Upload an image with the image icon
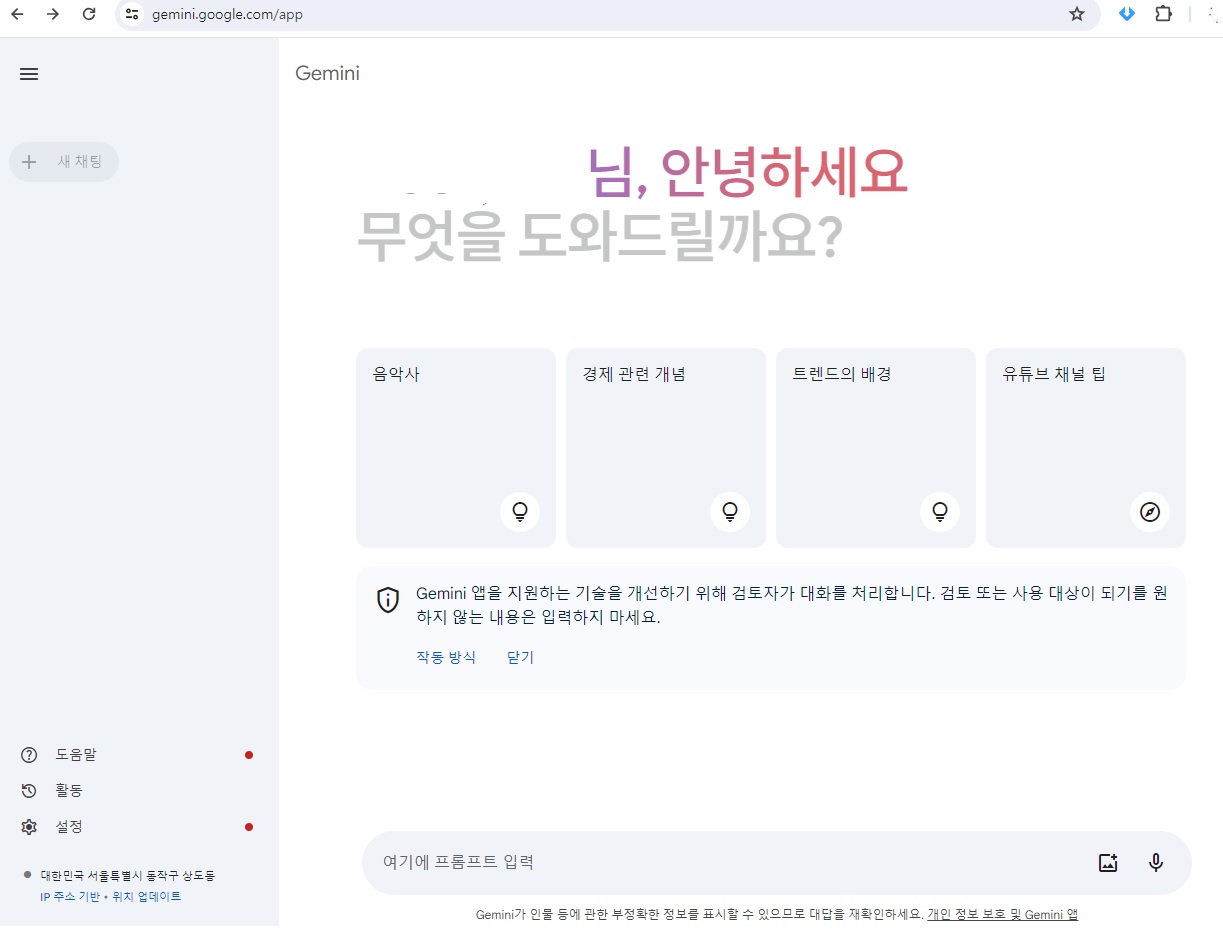This screenshot has height=930, width=1223. (1108, 862)
